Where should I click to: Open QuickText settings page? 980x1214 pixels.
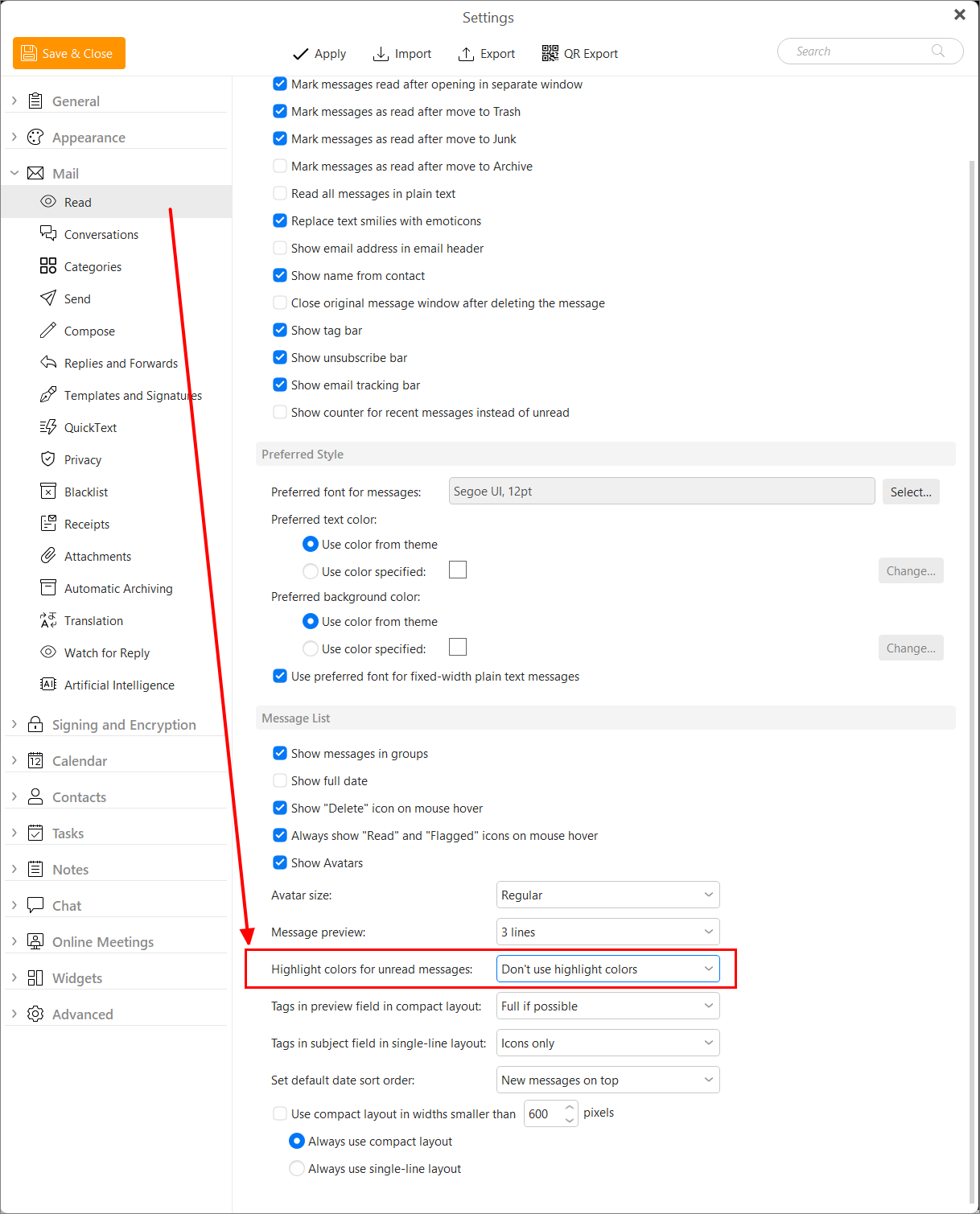click(90, 427)
